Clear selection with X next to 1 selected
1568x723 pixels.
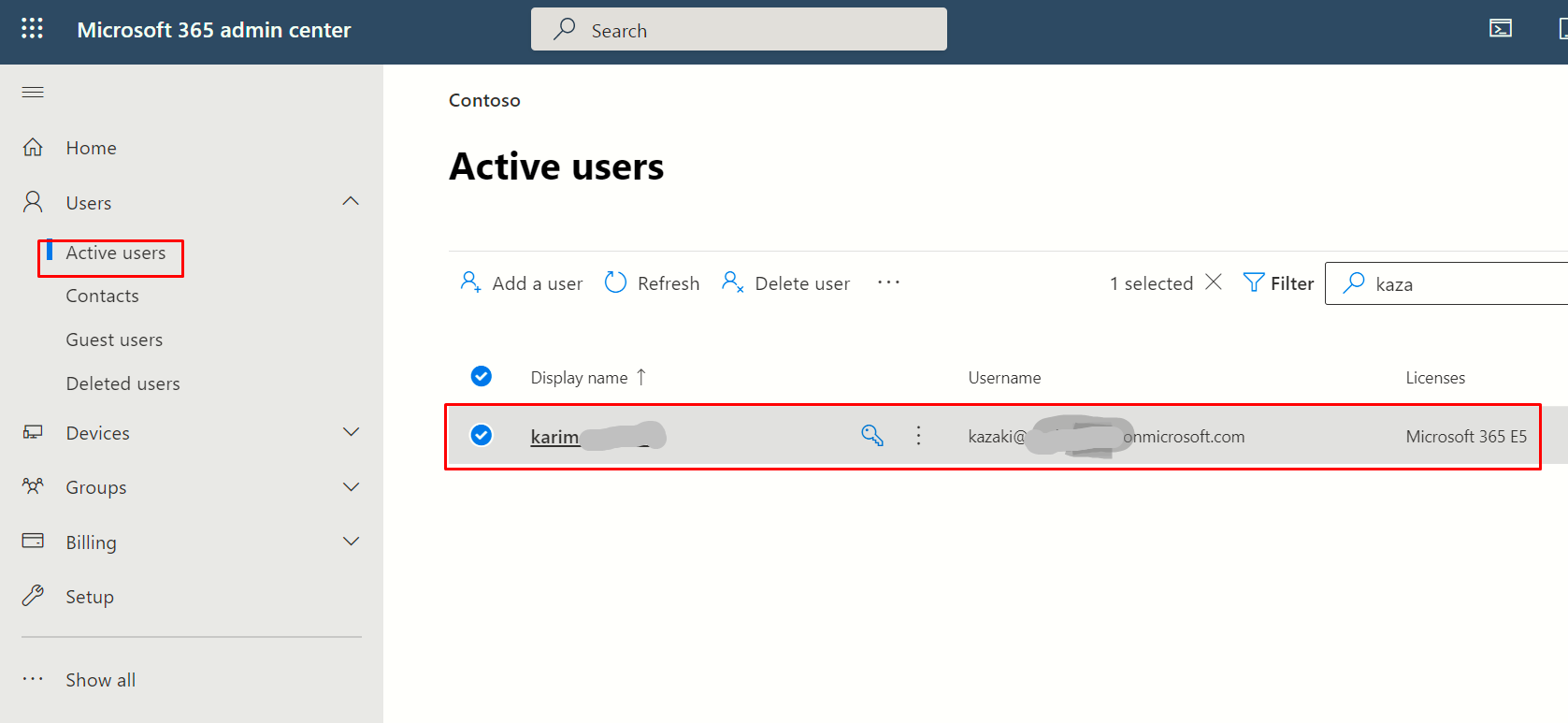(1214, 282)
